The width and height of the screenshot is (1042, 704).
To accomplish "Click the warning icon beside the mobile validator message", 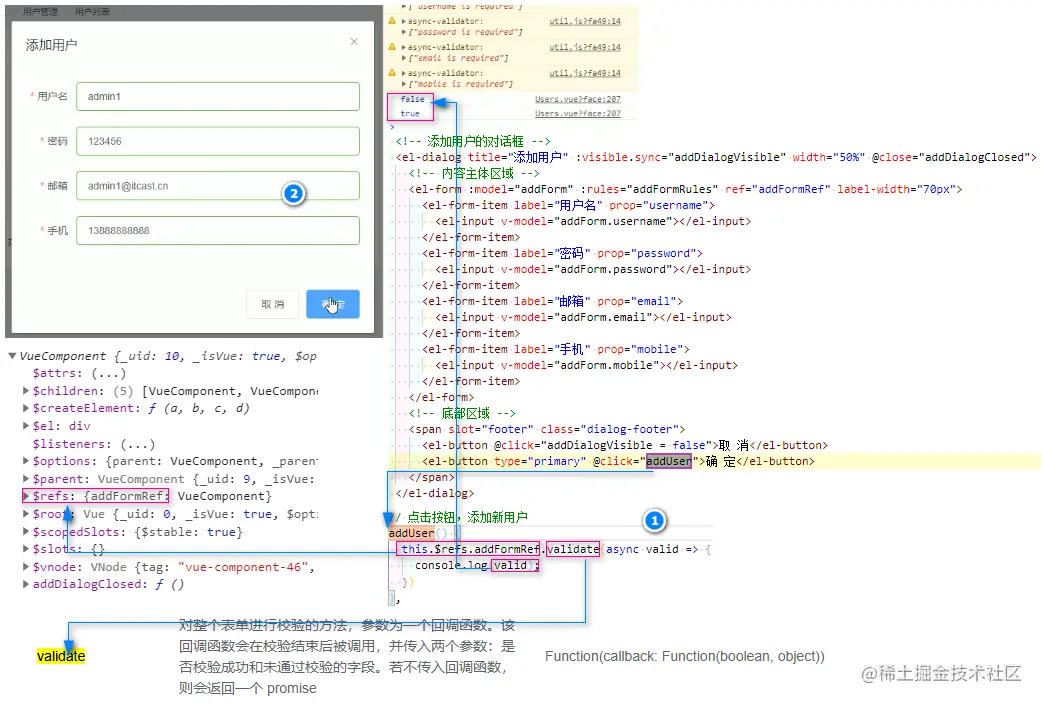I will pyautogui.click(x=392, y=73).
